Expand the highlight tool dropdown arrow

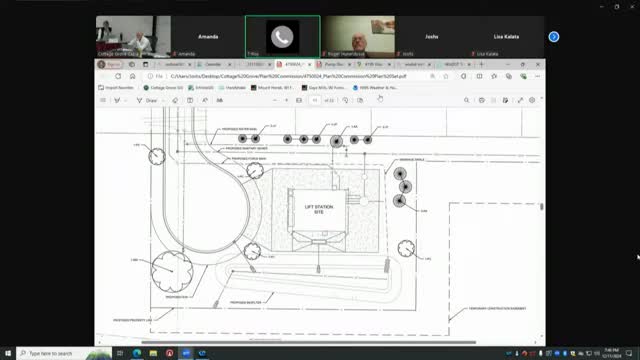click(x=125, y=100)
